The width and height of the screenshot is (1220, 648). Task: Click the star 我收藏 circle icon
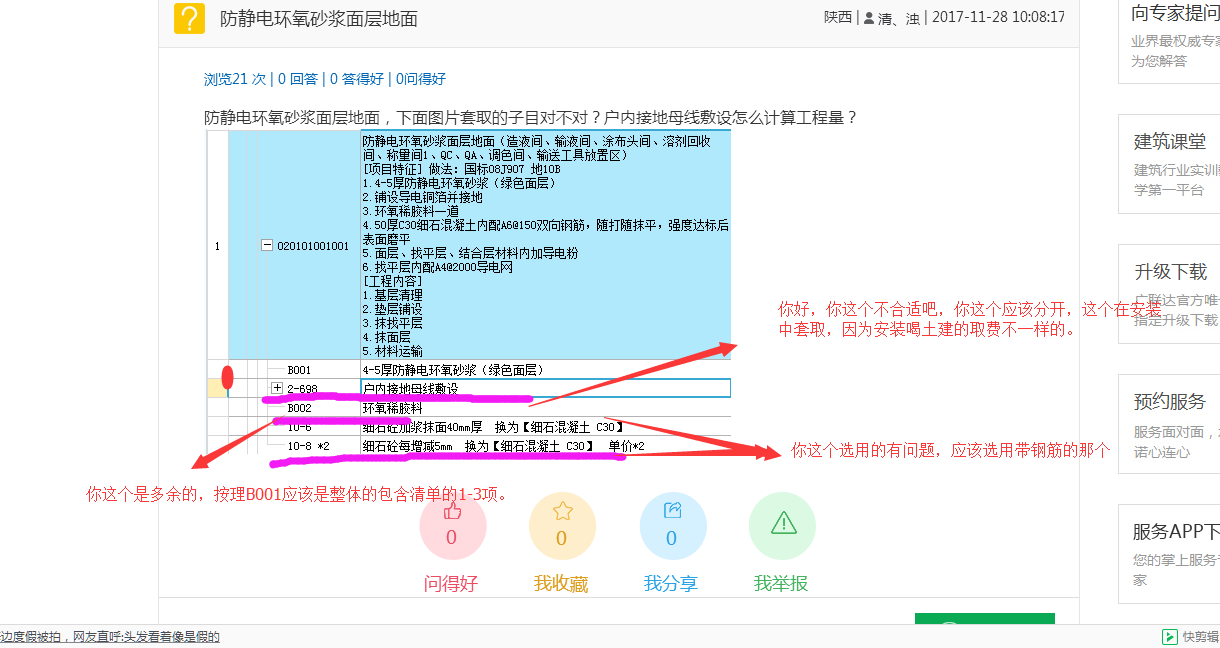click(562, 527)
